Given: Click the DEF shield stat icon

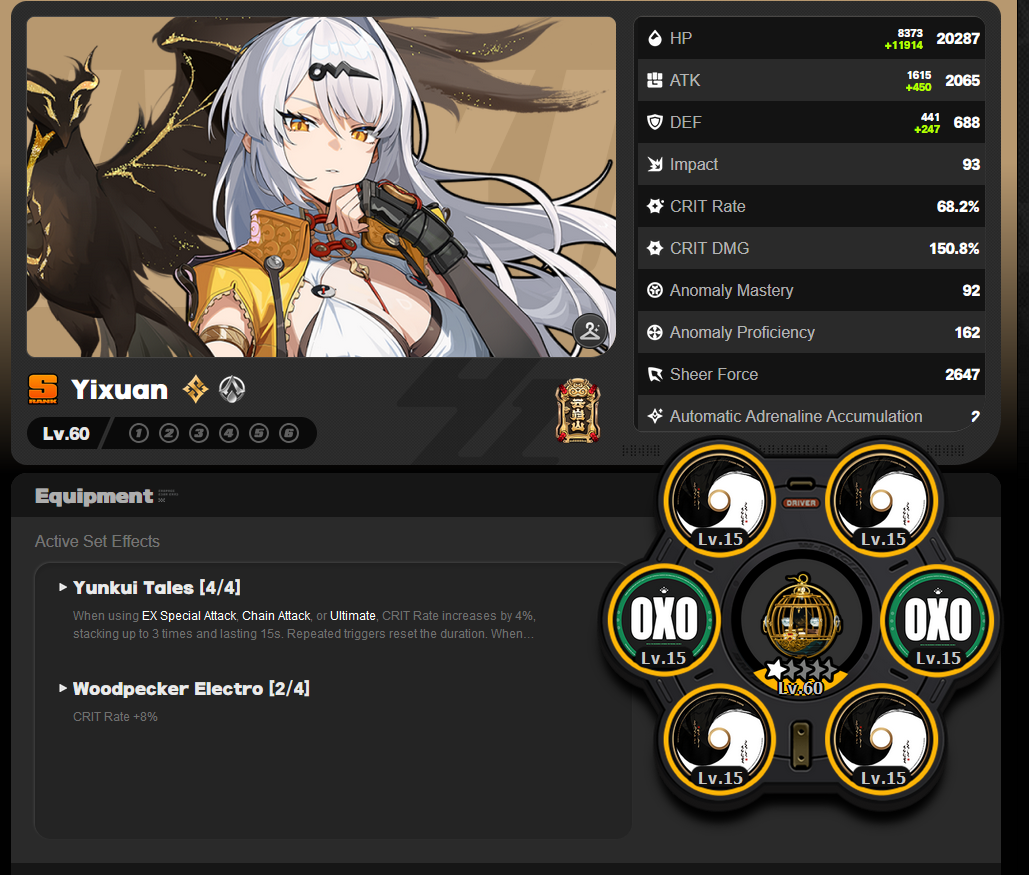Looking at the screenshot, I should [x=654, y=122].
